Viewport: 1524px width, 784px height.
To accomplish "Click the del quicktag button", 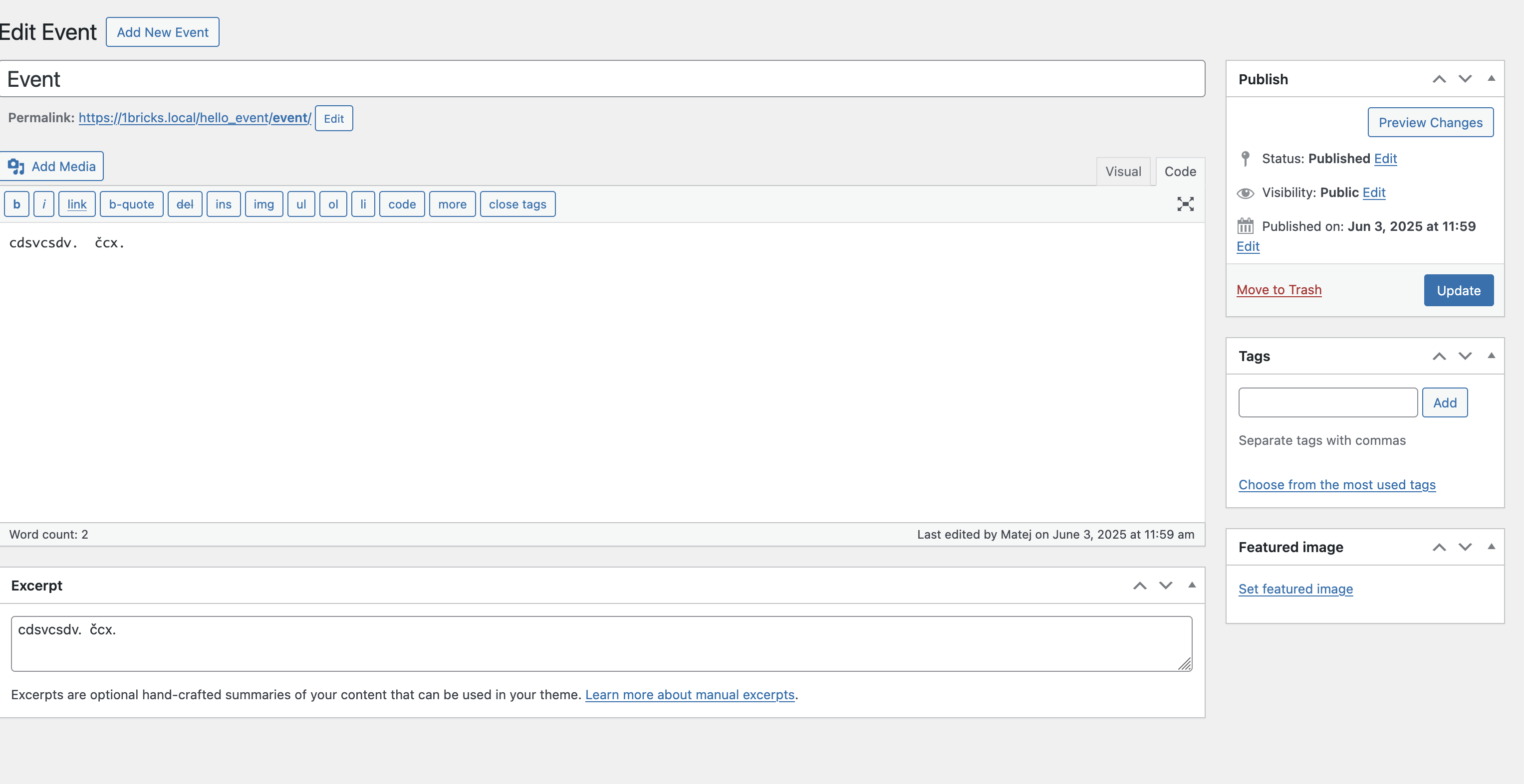I will [x=185, y=204].
